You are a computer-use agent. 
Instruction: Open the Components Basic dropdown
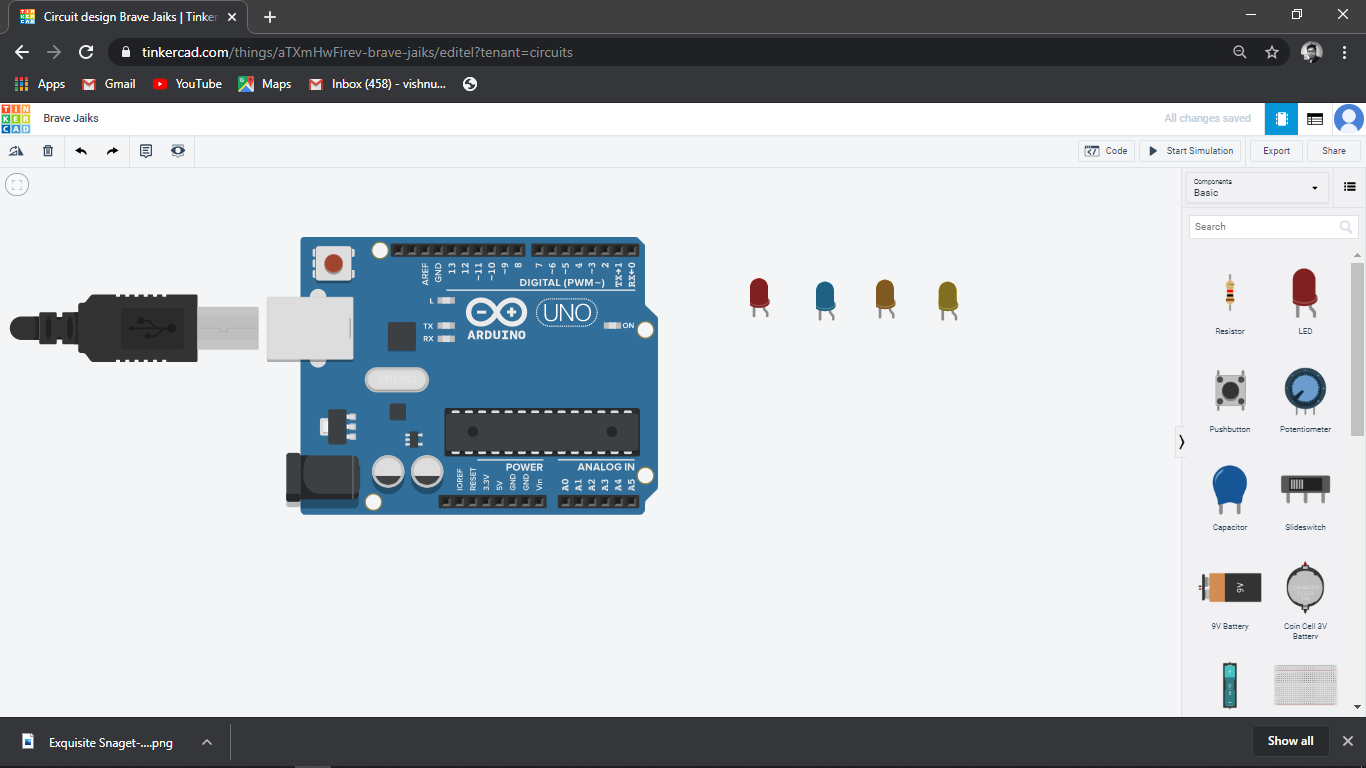pyautogui.click(x=1256, y=187)
